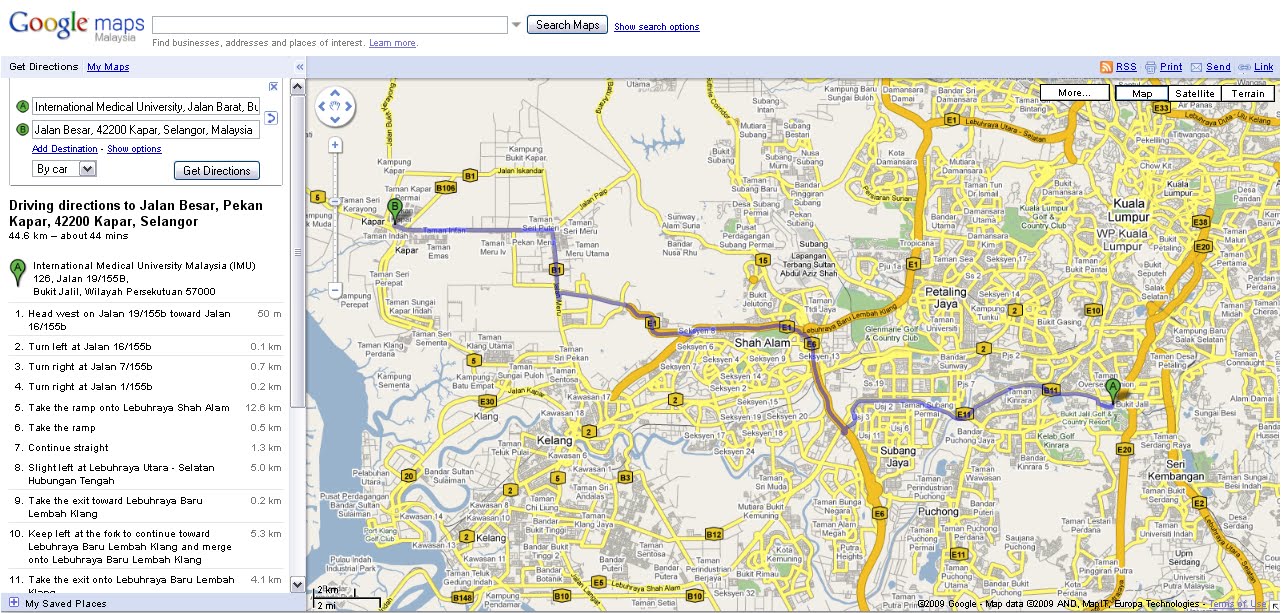Viewport: 1281px width, 613px height.
Task: Click the Get Directions button
Action: pyautogui.click(x=217, y=171)
